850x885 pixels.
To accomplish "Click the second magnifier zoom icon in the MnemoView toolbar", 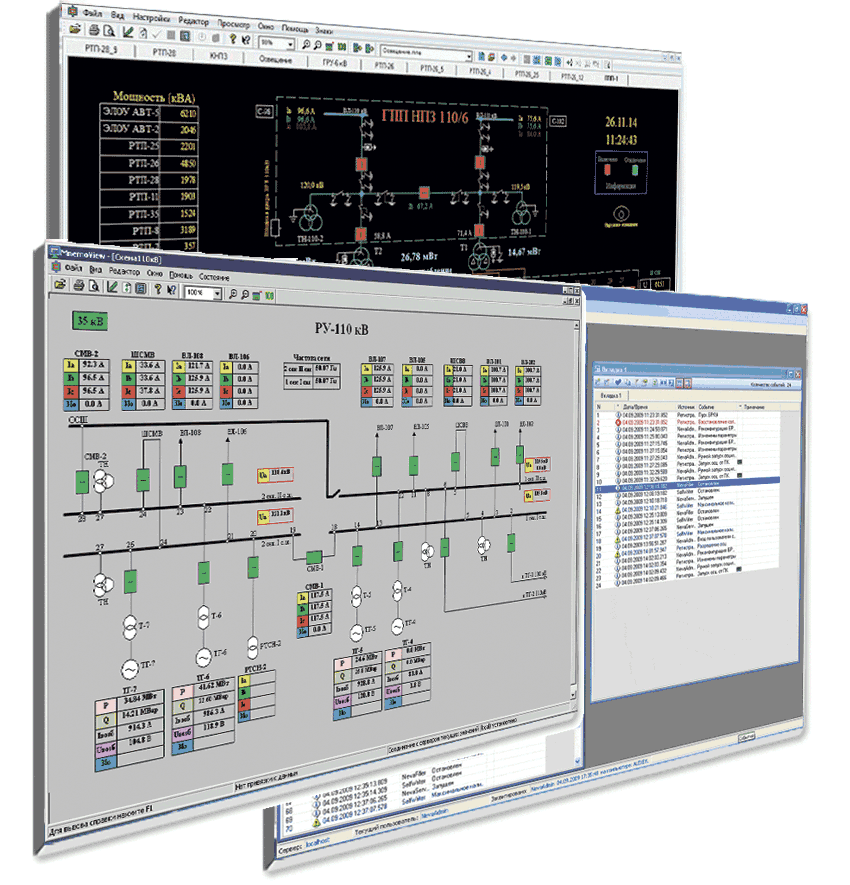I will (x=244, y=295).
